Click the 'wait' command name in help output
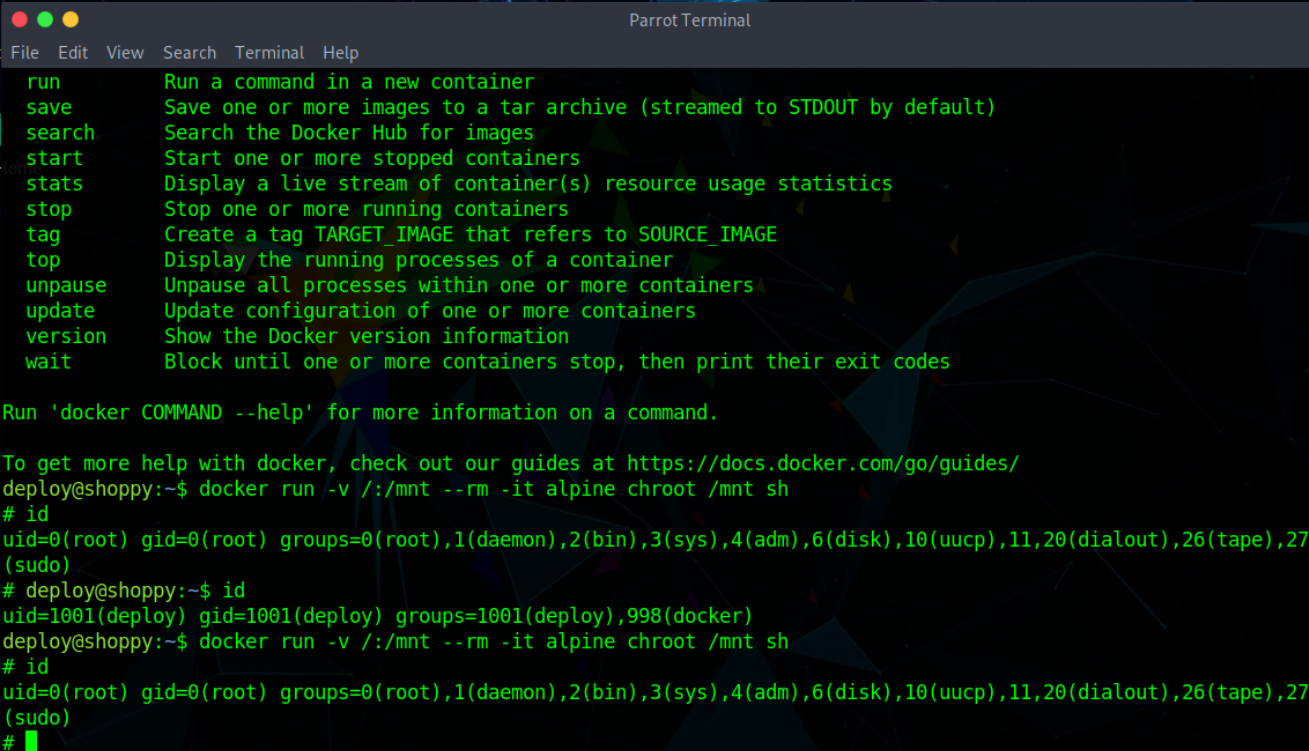This screenshot has height=751, width=1309. click(49, 362)
